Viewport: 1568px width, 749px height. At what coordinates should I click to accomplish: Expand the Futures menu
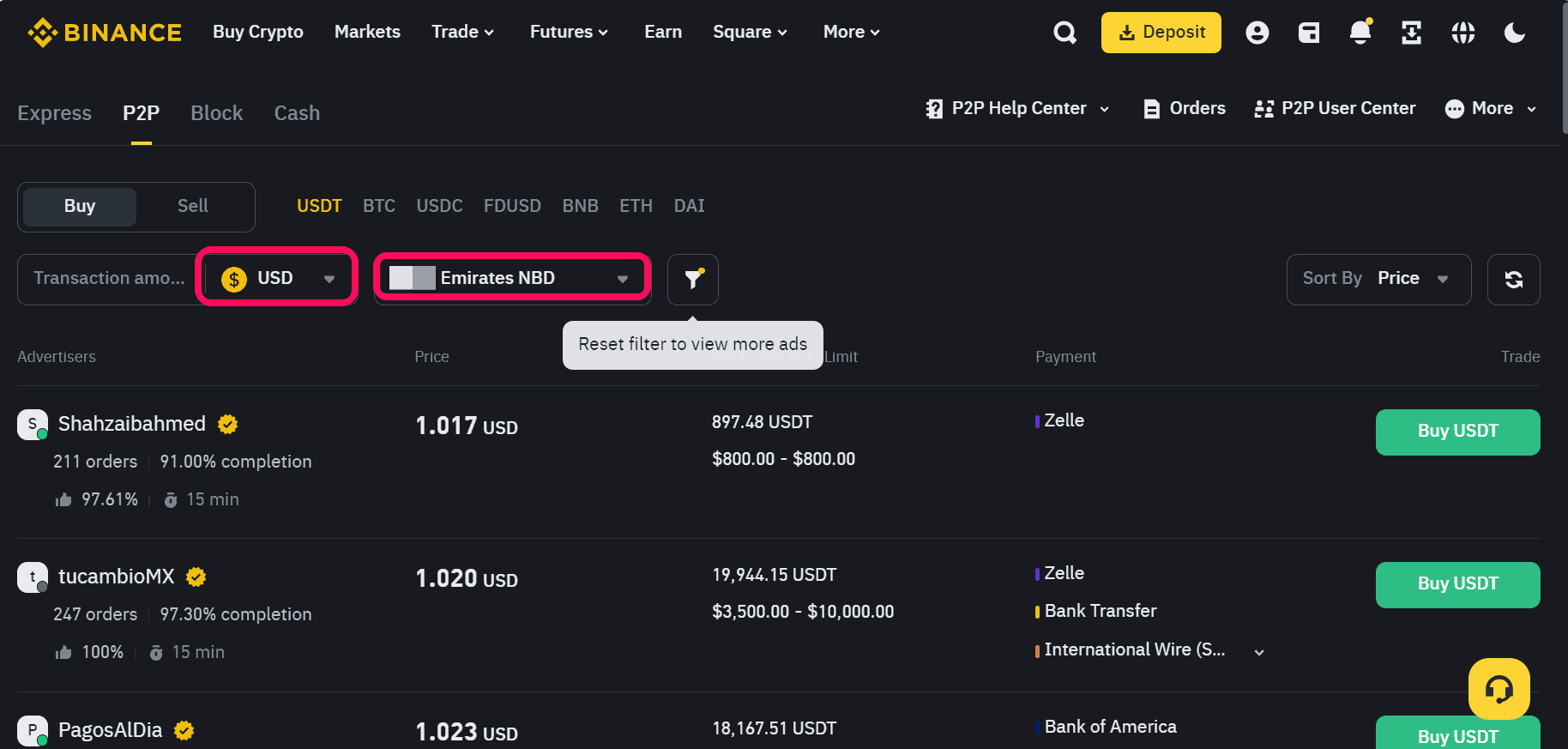[570, 32]
